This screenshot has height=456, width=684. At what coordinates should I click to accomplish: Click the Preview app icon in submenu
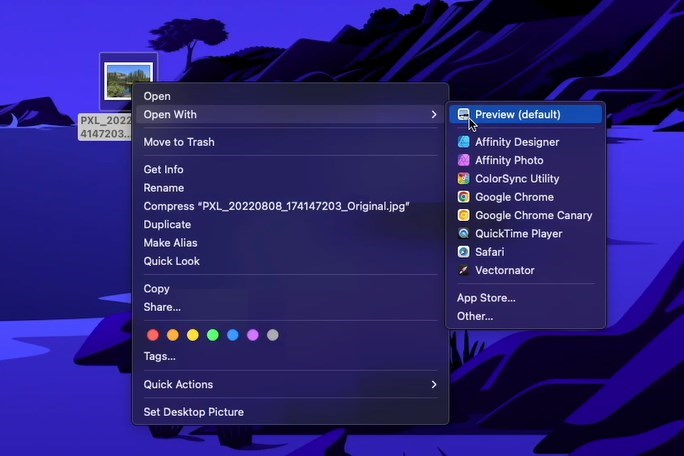pyautogui.click(x=463, y=114)
